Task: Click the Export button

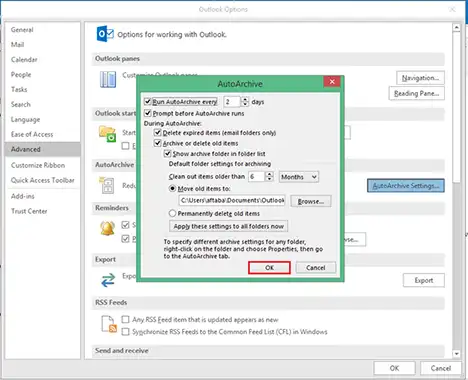Action: (x=424, y=280)
